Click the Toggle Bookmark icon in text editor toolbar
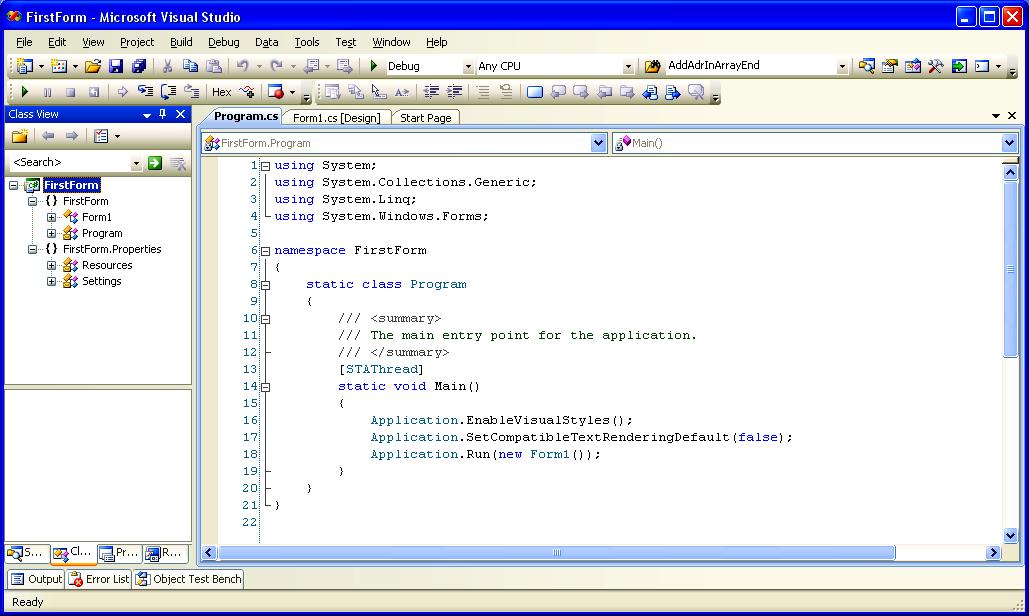Viewport: 1029px width, 616px height. point(535,92)
